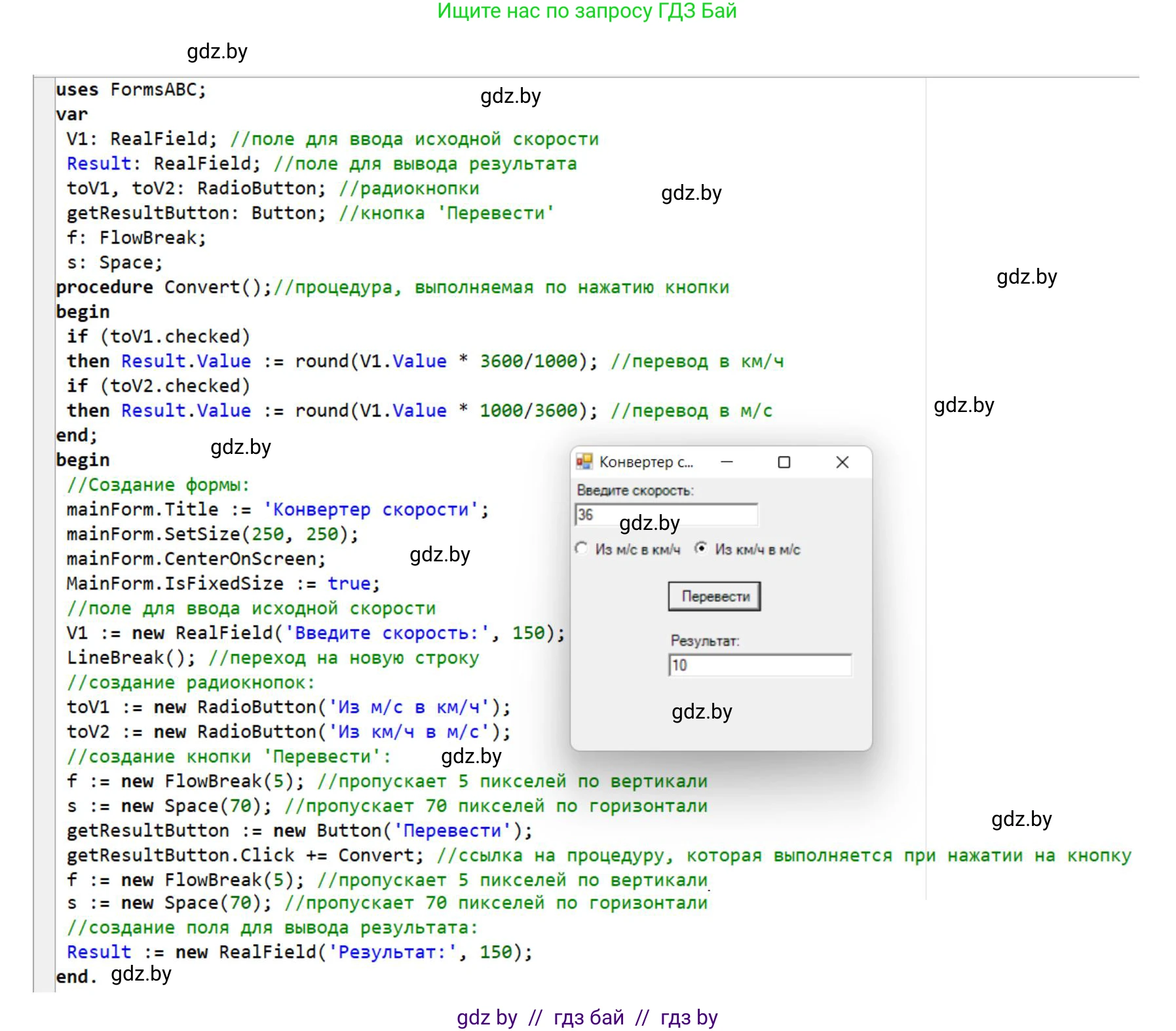Screen dimensions: 1176x1031
Task: Click the 'mainForm.CenterOnScreen;' code line
Action: (196, 559)
